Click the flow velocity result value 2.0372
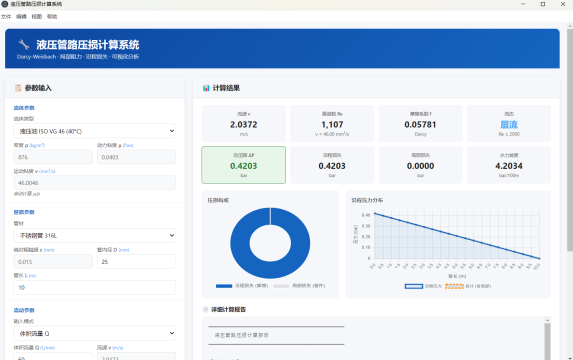Image resolution: width=573 pixels, height=360 pixels. coord(244,125)
